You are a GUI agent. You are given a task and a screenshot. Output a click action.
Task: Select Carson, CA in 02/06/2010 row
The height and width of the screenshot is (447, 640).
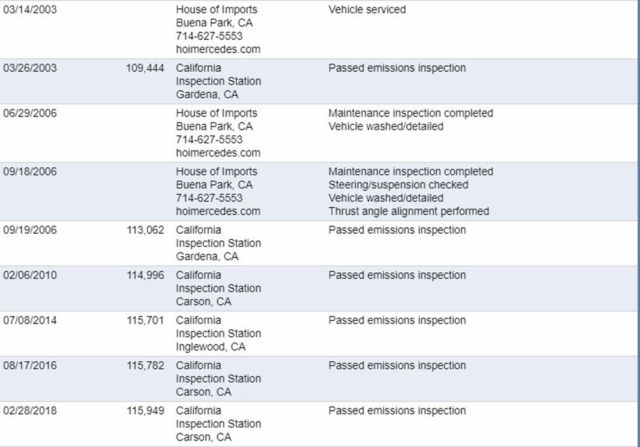coord(203,302)
